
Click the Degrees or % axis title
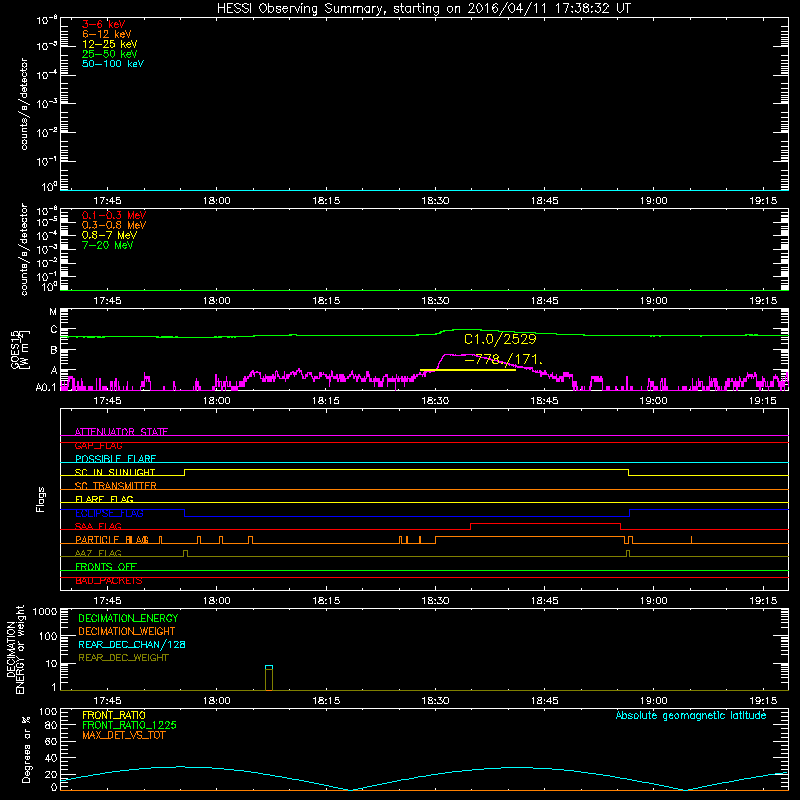pyautogui.click(x=26, y=749)
